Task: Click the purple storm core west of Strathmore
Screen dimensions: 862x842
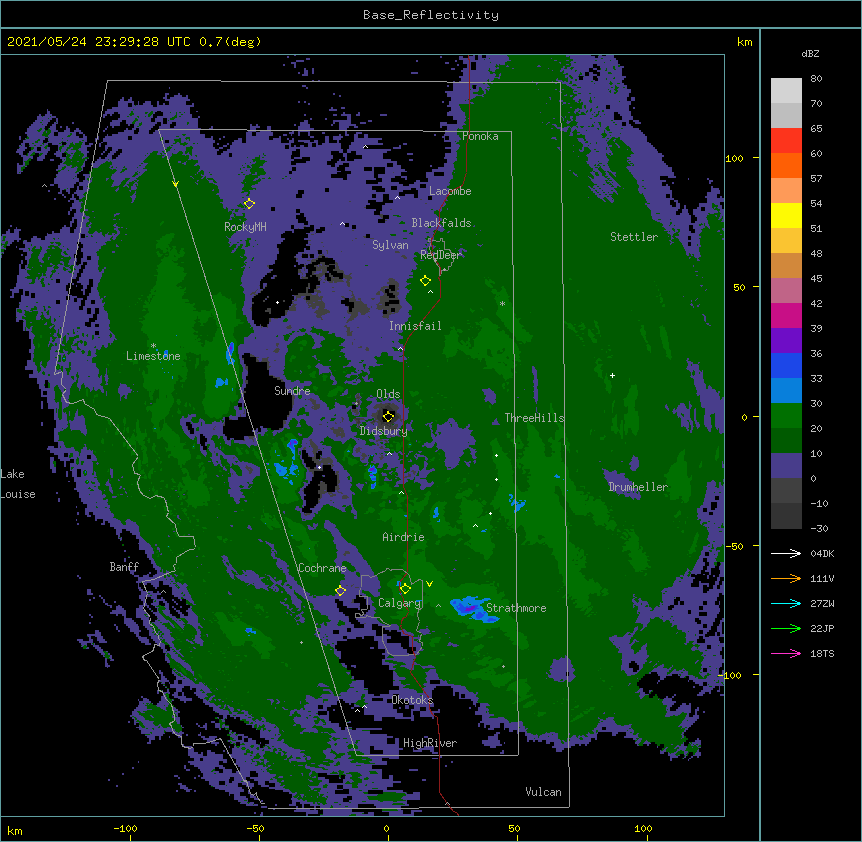Action: pos(468,608)
